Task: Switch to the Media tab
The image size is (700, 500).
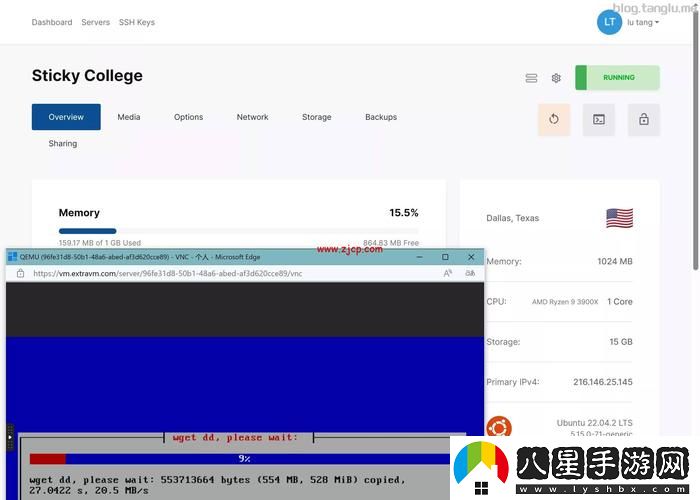Action: point(129,117)
